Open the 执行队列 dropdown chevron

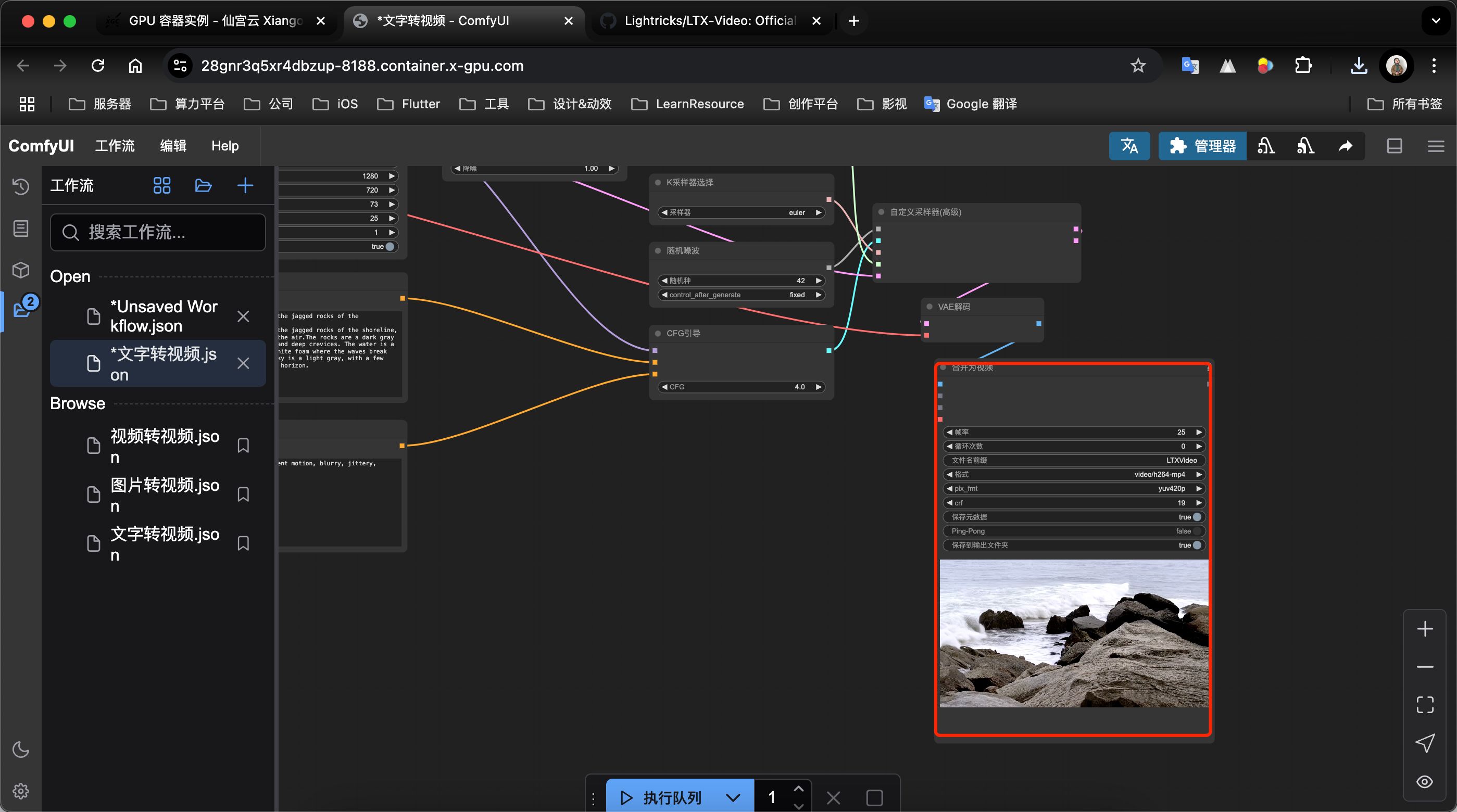pos(733,798)
